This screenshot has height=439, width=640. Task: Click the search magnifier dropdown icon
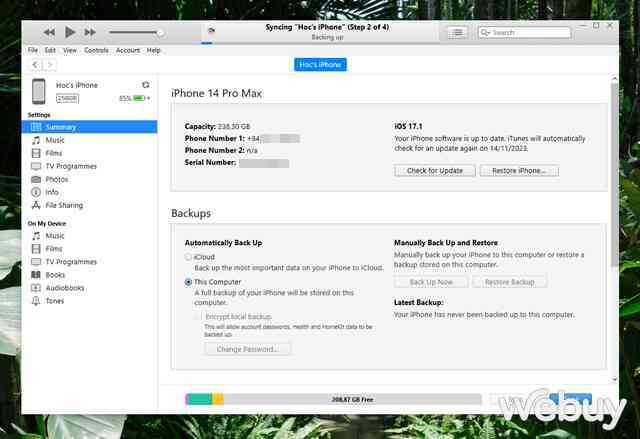click(484, 33)
